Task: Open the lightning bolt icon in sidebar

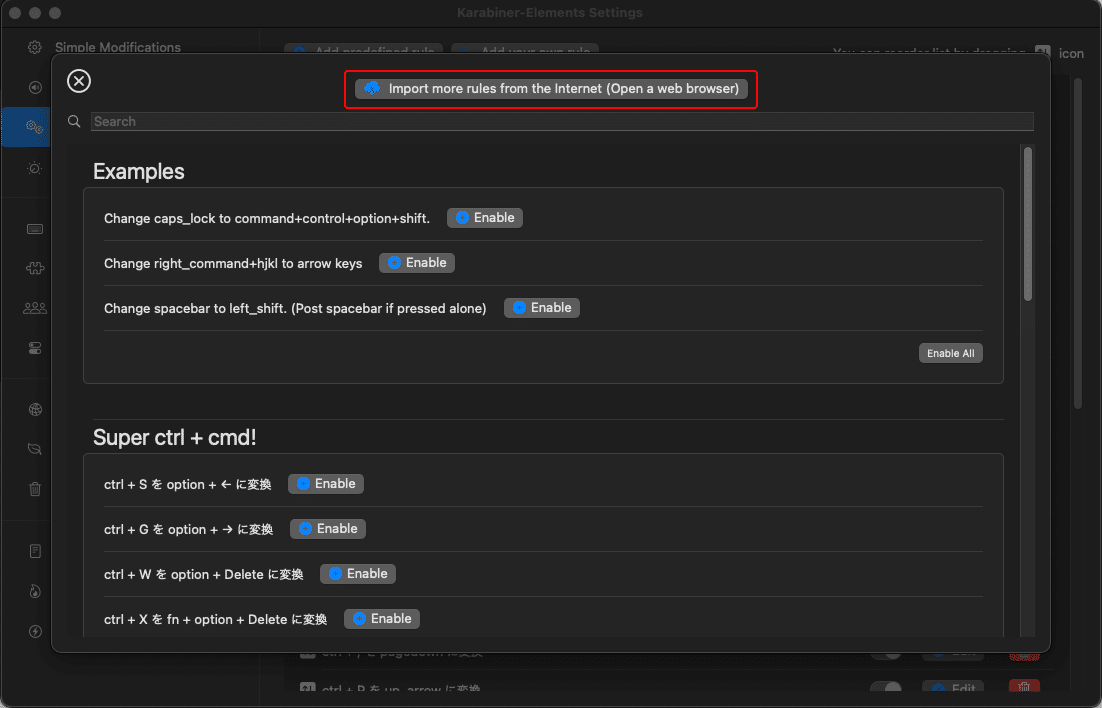Action: [x=34, y=631]
